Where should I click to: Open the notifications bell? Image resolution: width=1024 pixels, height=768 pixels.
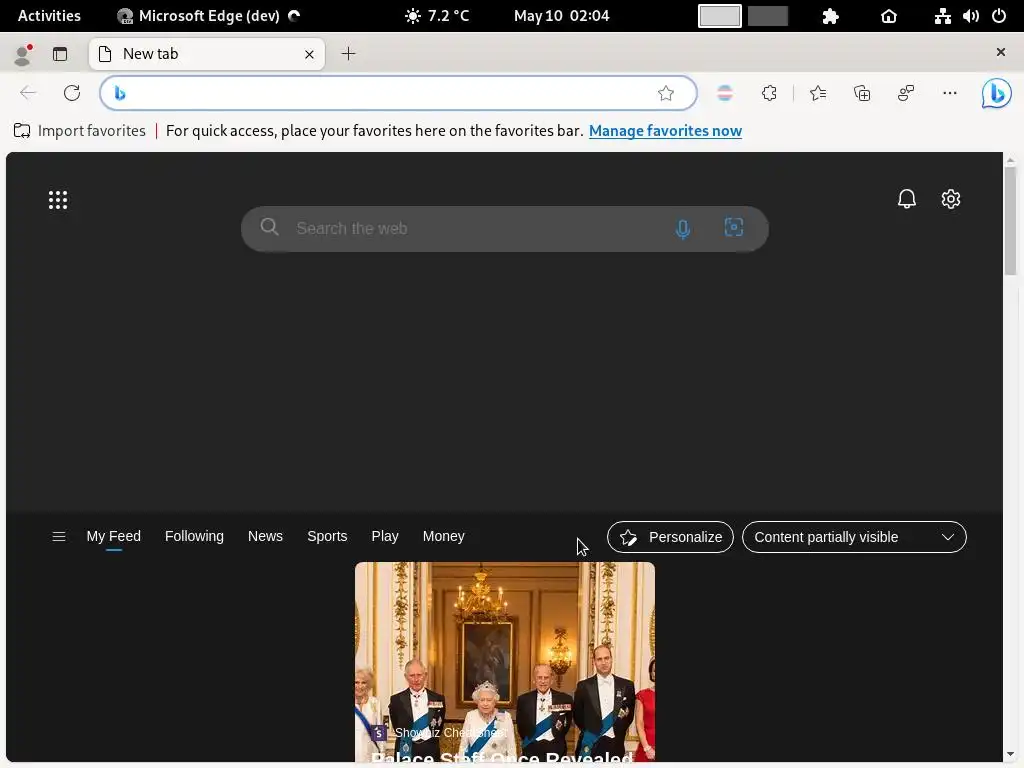point(907,199)
